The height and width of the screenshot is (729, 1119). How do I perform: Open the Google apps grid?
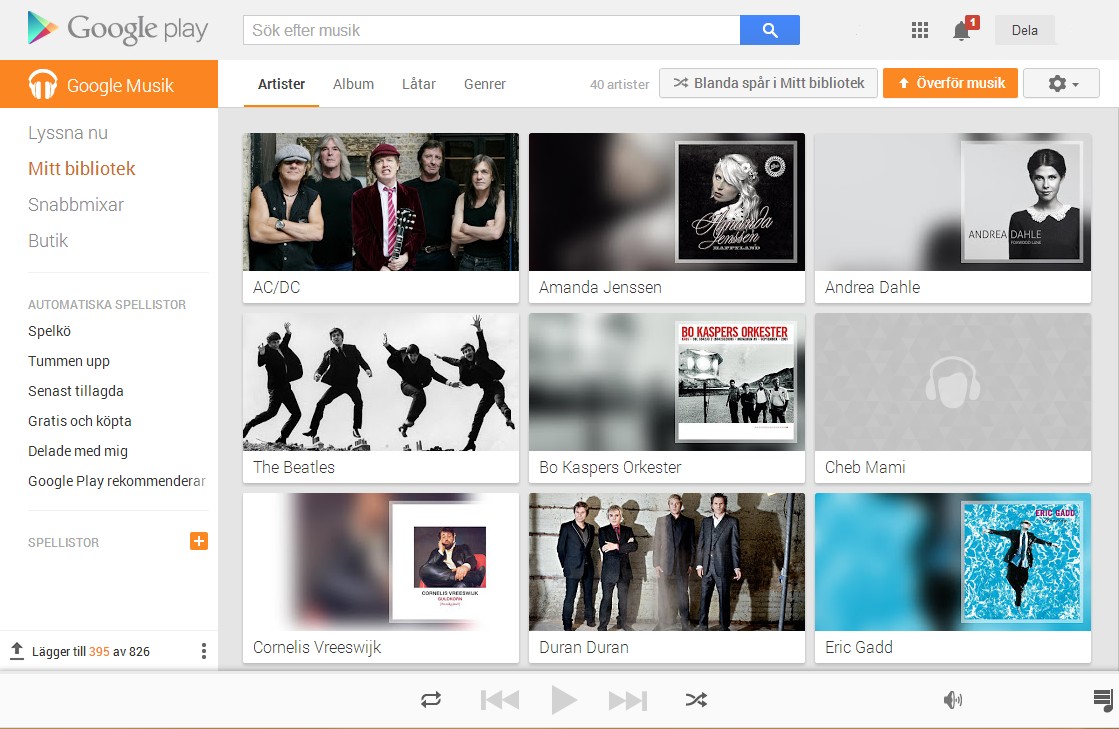pos(920,30)
